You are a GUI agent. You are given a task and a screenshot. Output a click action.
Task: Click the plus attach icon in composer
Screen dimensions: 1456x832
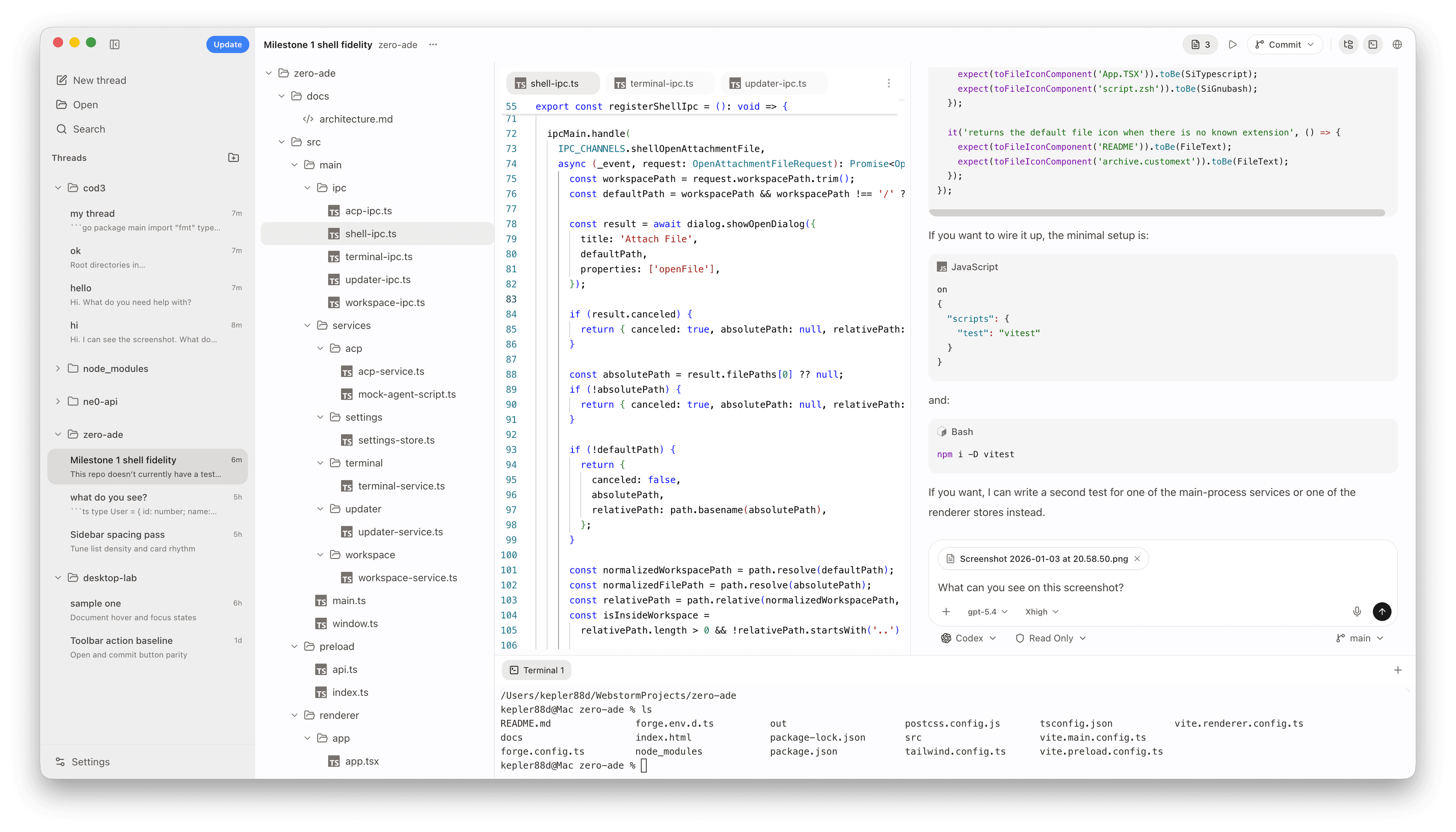pos(946,611)
